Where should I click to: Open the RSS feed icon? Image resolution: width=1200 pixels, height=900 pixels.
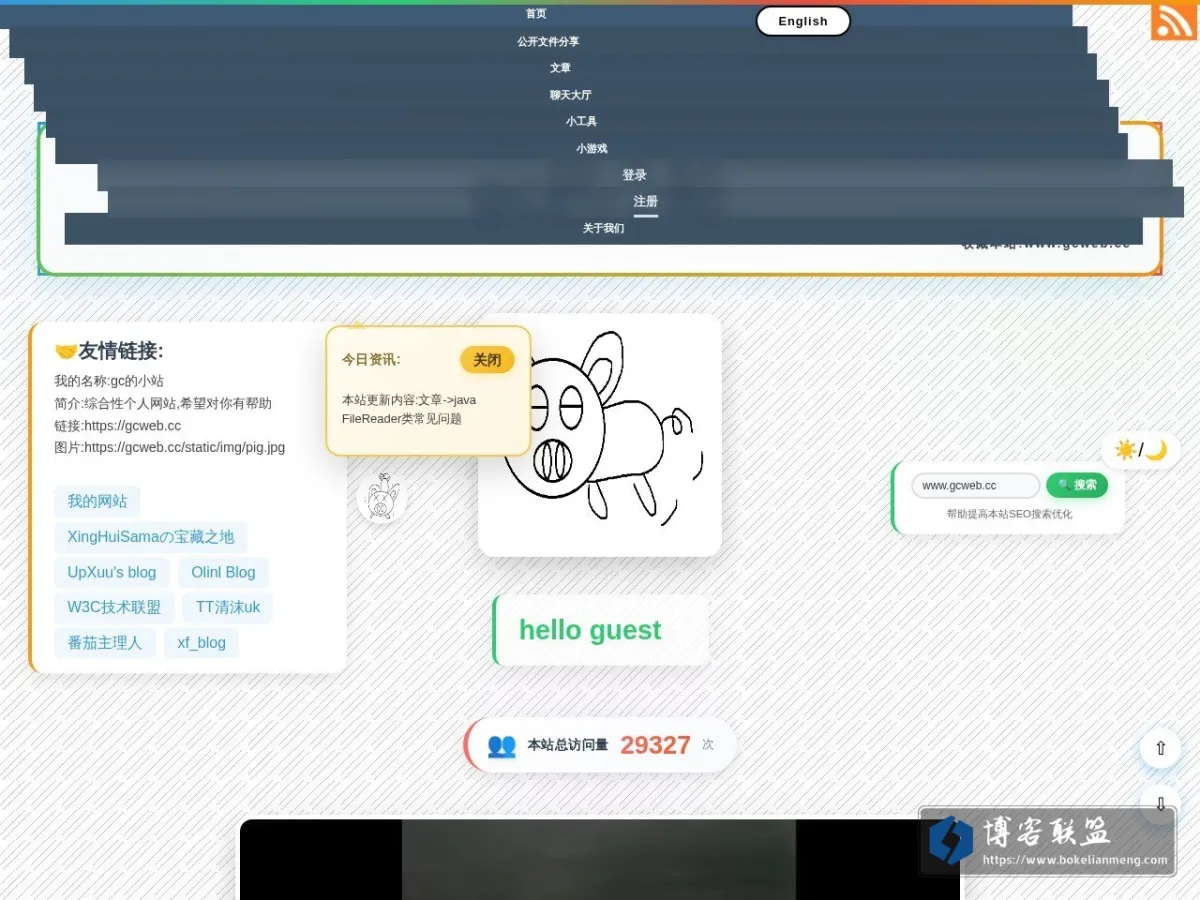(1173, 21)
